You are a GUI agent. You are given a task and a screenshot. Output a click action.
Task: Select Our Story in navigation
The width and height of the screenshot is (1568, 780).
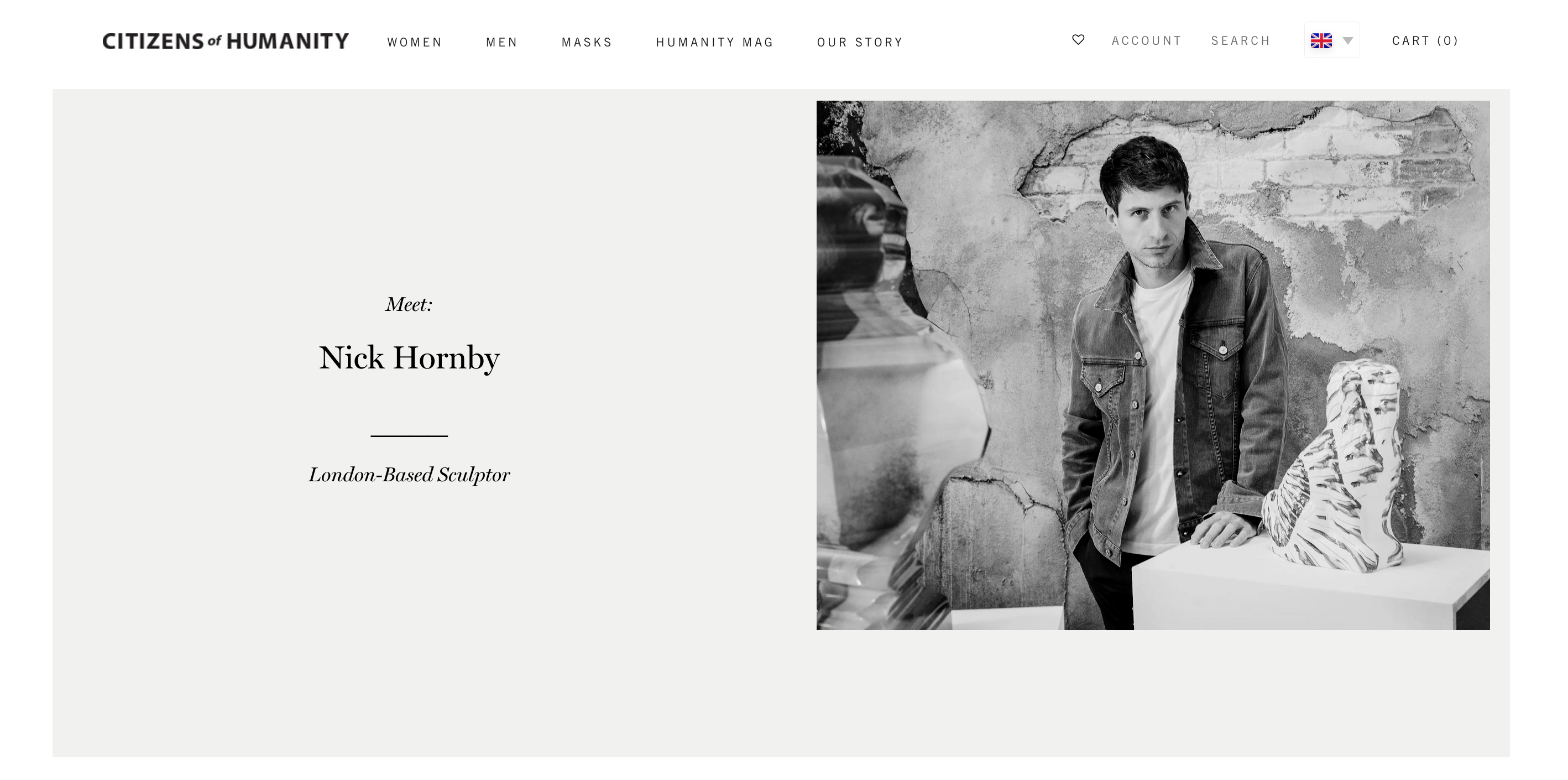860,43
